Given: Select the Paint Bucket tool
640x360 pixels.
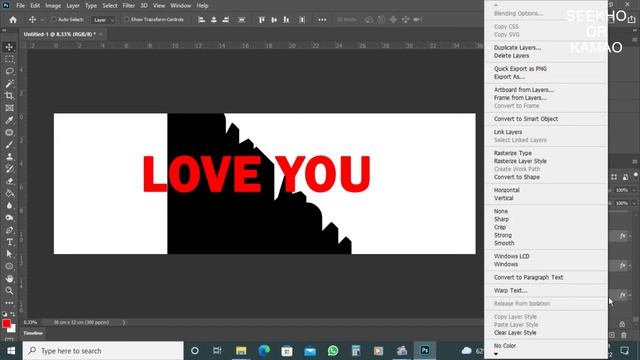Looking at the screenshot, I should point(9,193).
